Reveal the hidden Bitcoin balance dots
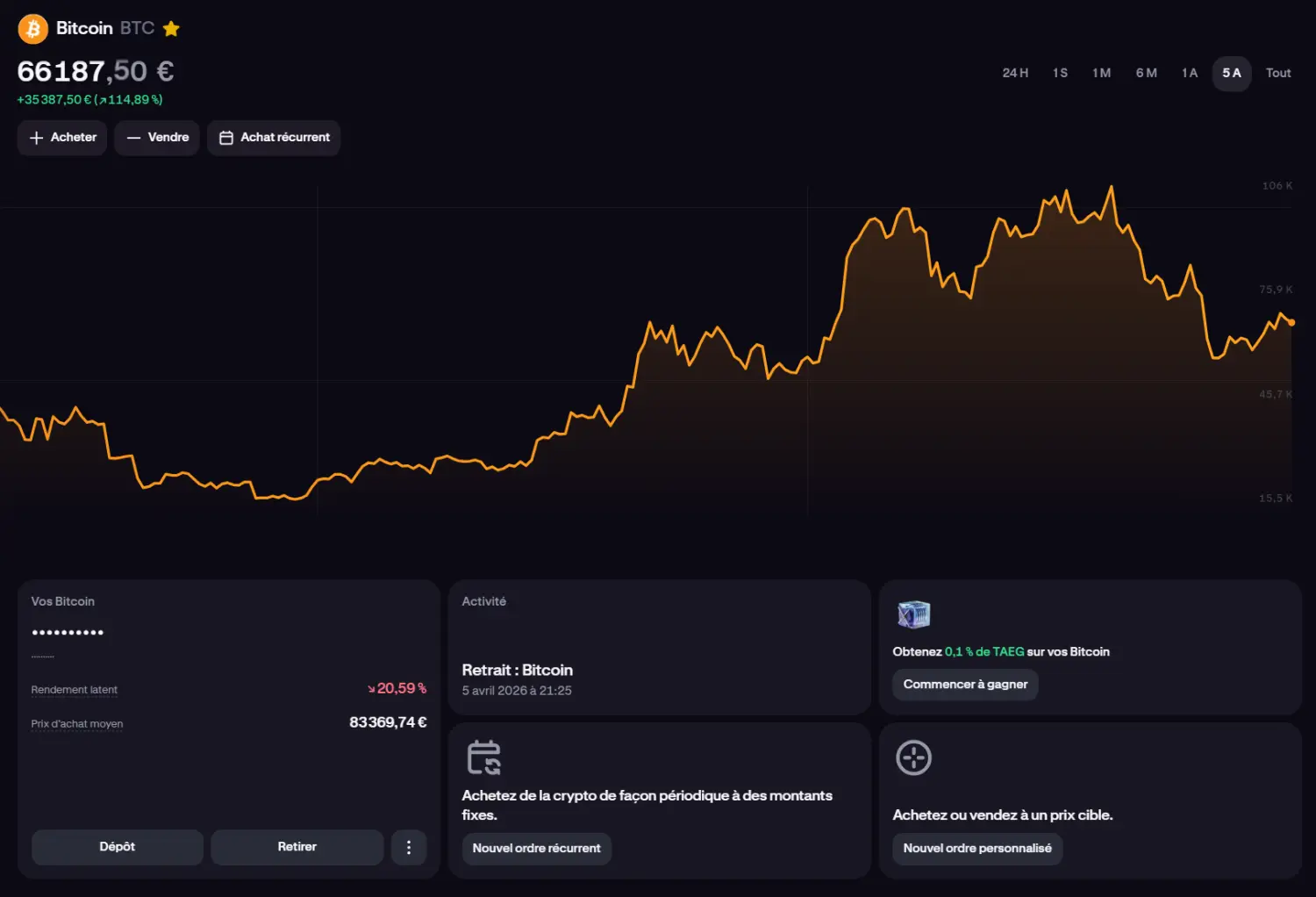1316x897 pixels. [68, 632]
